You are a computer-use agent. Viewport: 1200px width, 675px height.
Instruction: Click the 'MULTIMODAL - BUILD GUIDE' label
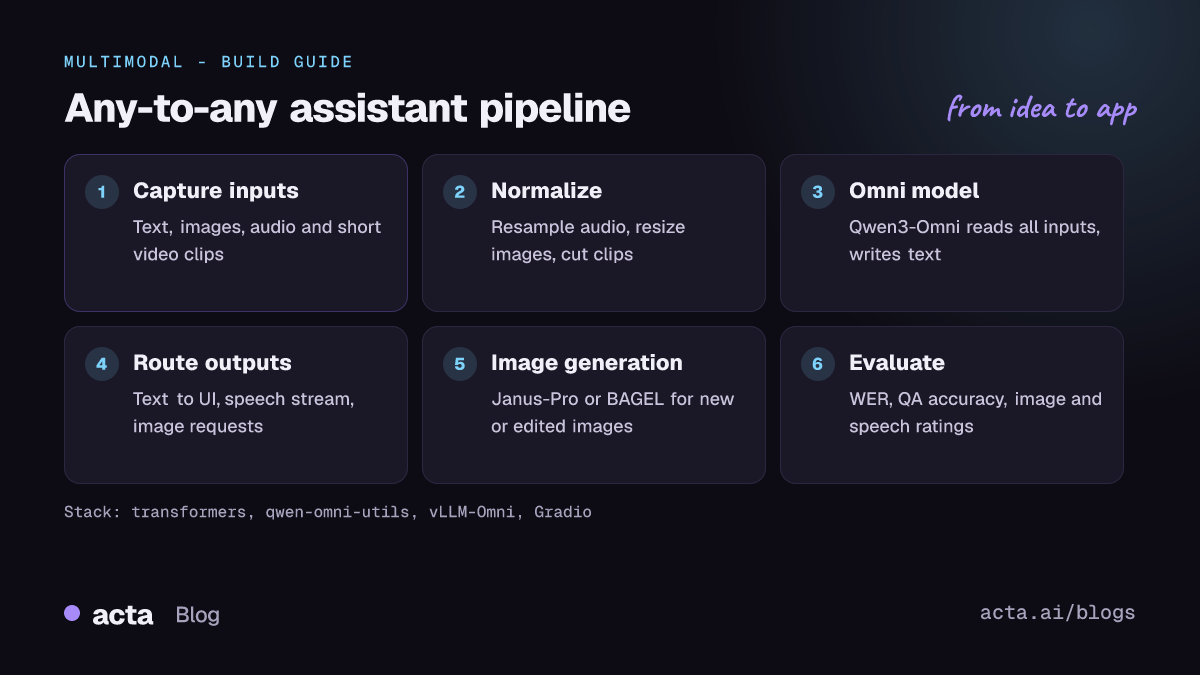209,62
